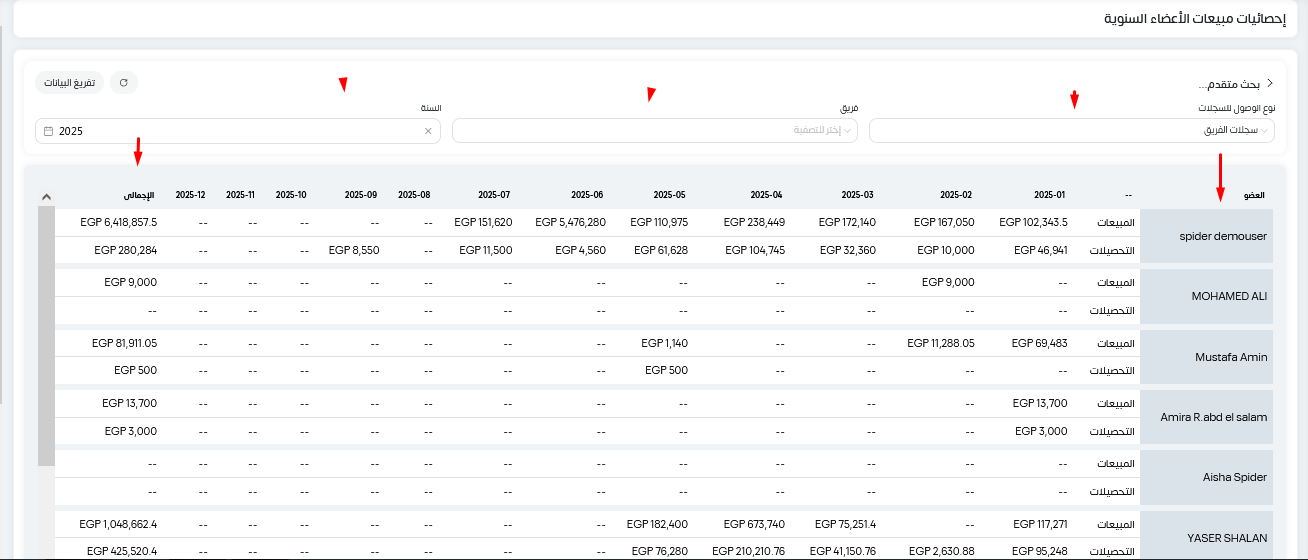Screen dimensions: 1308x560
Task: Open the فريق filter dropdown
Action: (655, 131)
